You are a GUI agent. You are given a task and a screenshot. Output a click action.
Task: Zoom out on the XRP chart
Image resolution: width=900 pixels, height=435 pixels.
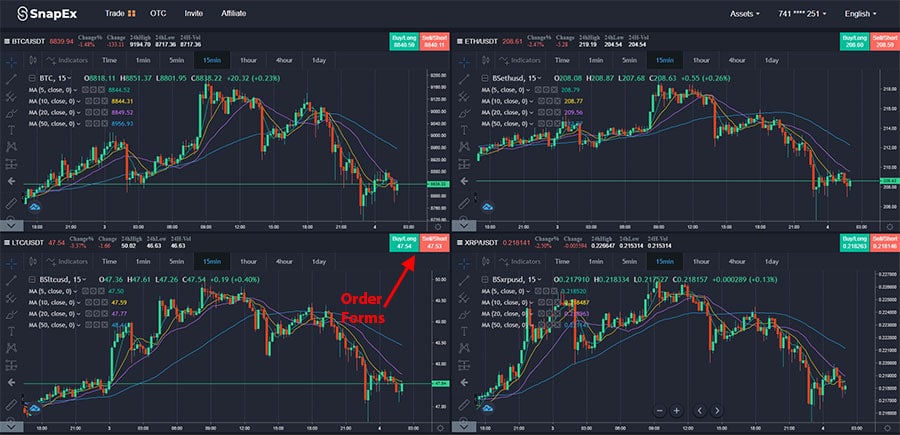click(659, 411)
